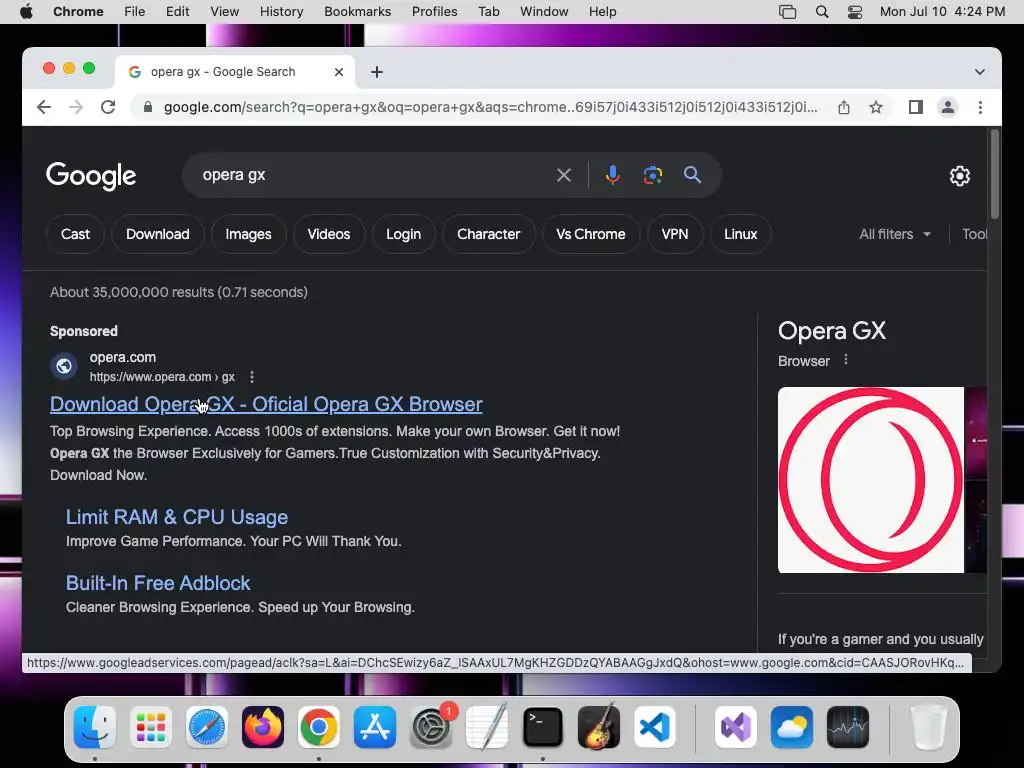Click the forward navigation arrow
Screen dimensions: 1024x768
coord(76,107)
